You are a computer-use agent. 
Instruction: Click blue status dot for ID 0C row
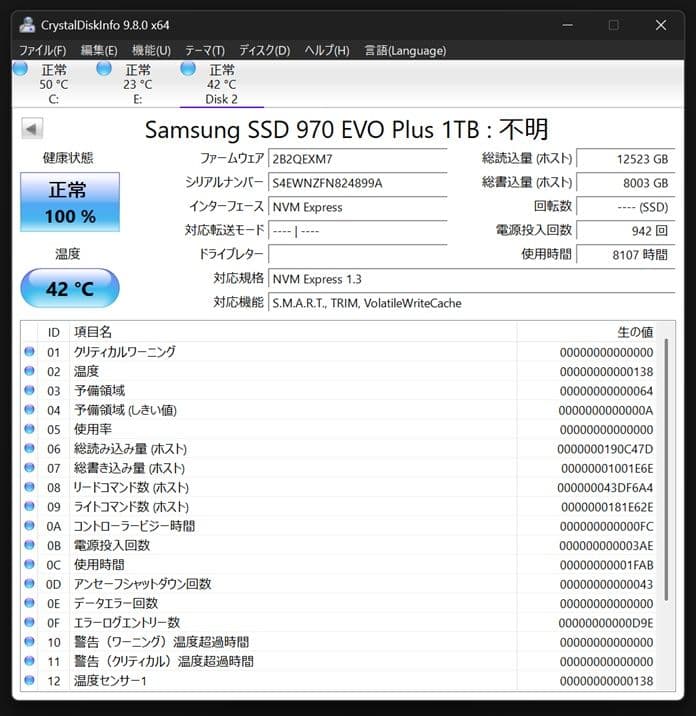(x=29, y=564)
